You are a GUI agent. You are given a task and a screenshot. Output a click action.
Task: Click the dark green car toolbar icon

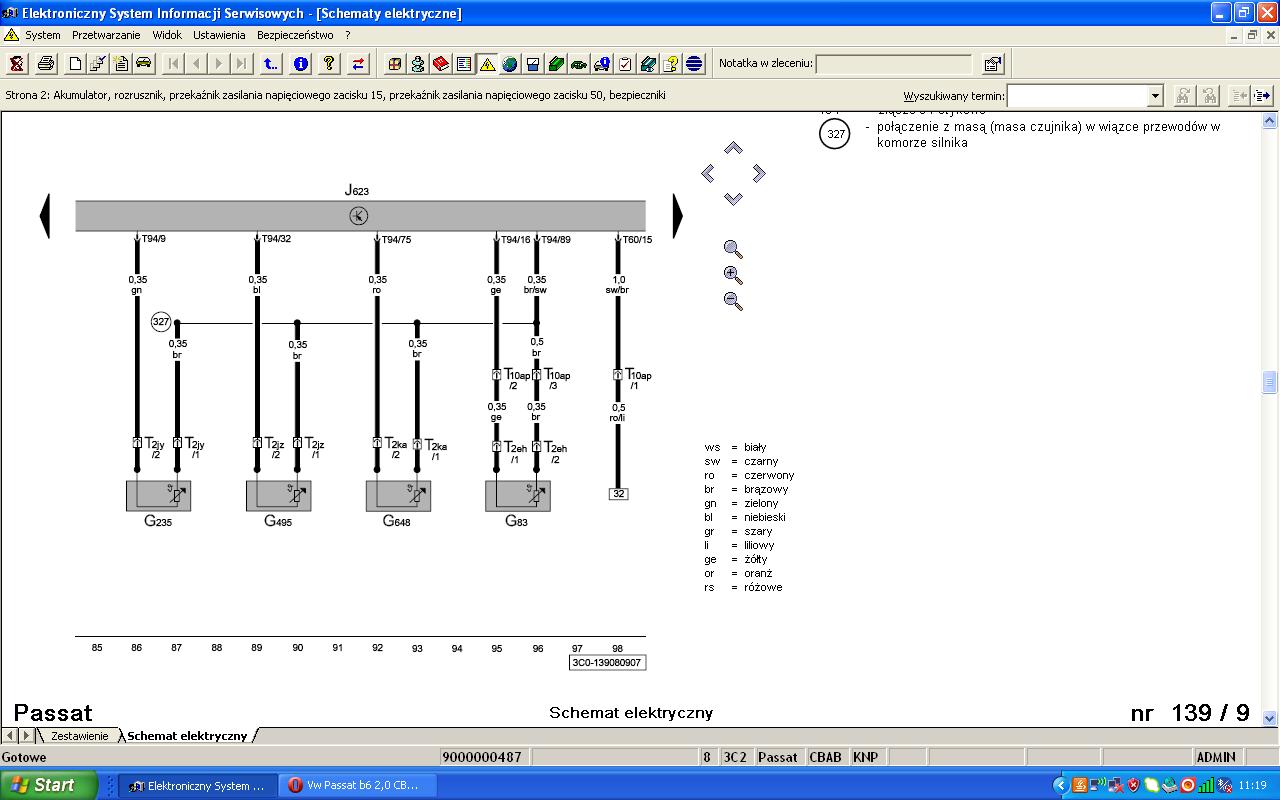tap(579, 64)
